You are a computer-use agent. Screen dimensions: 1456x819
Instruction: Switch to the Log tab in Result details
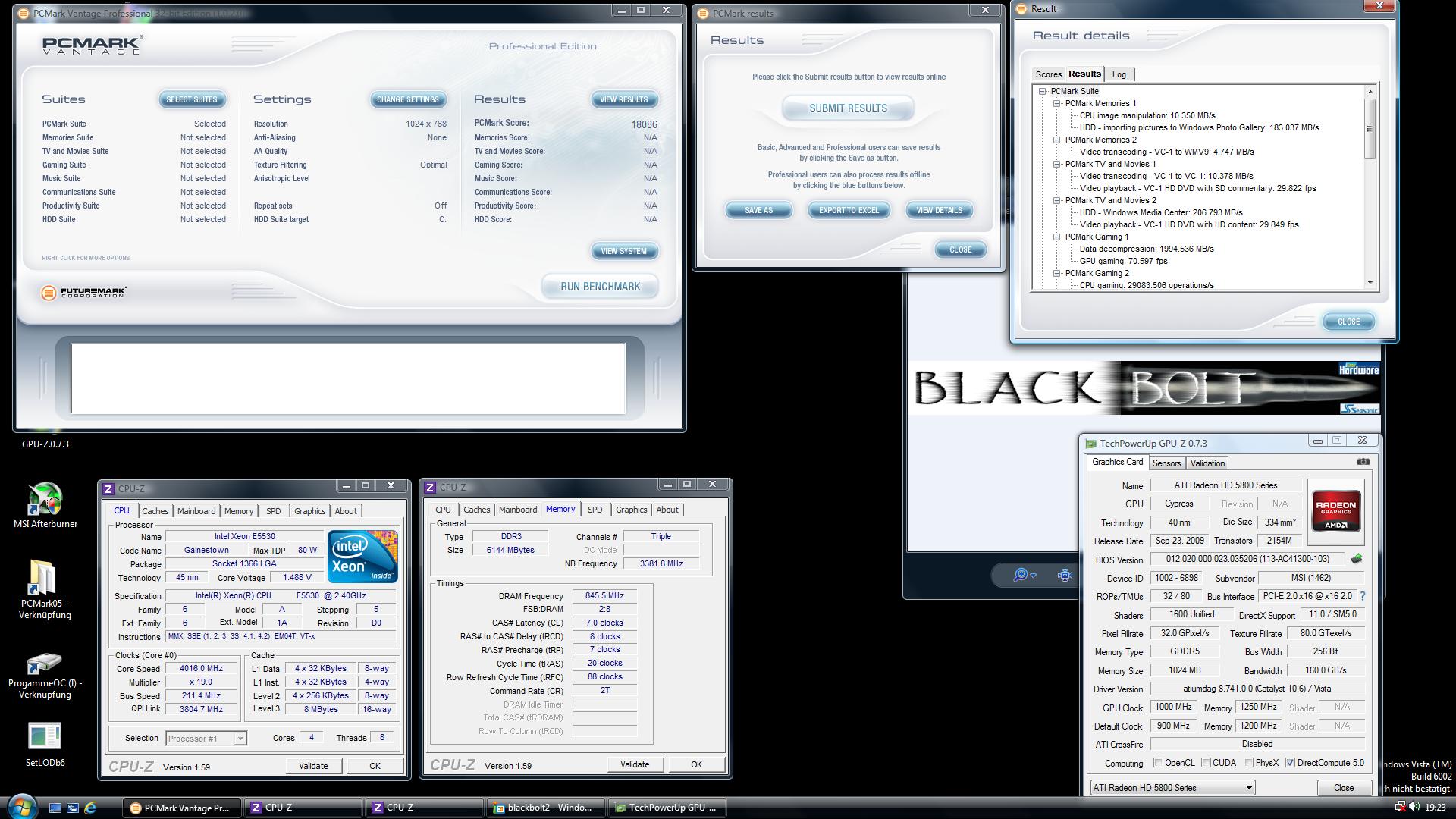pyautogui.click(x=1119, y=74)
